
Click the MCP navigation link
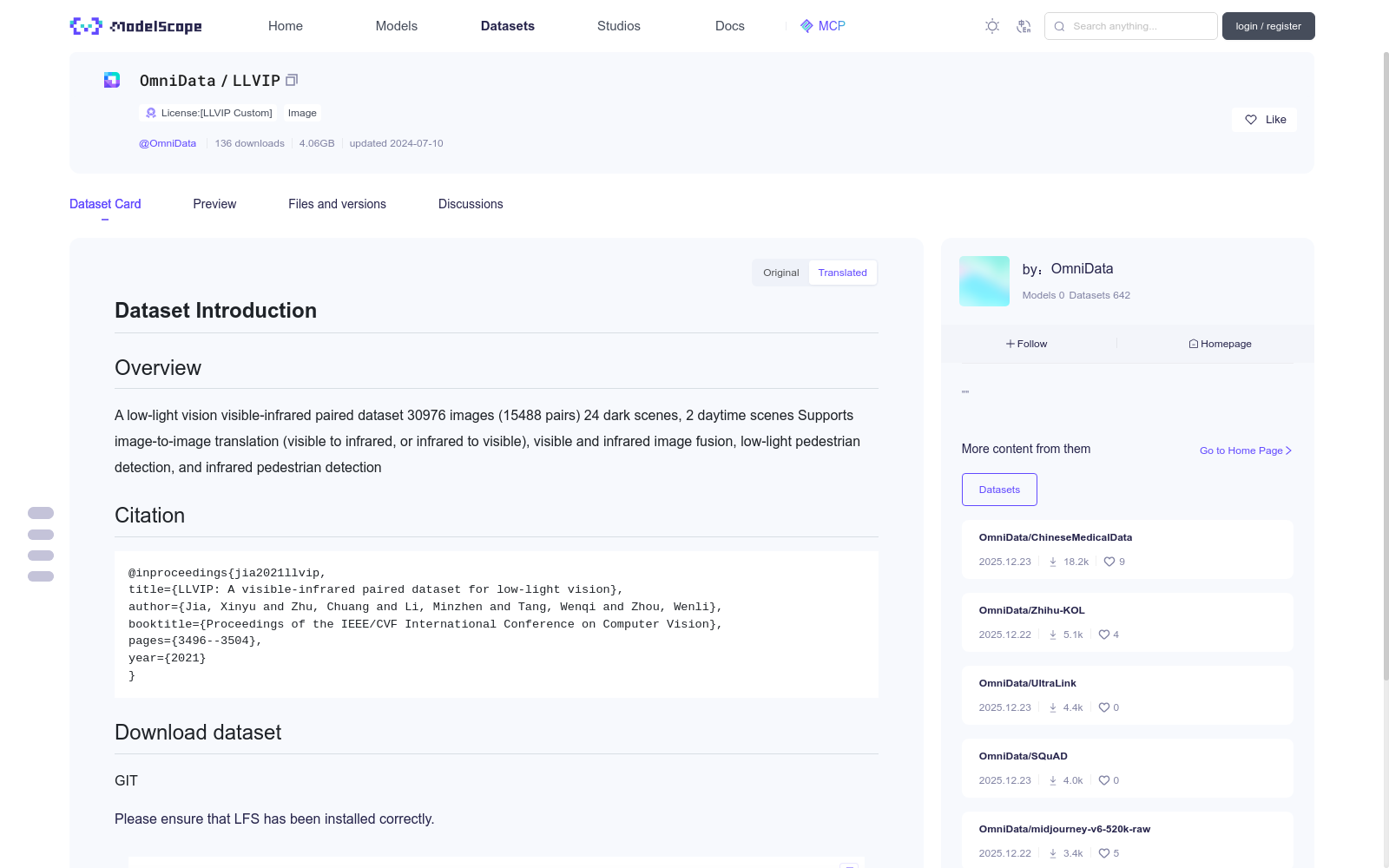click(822, 26)
